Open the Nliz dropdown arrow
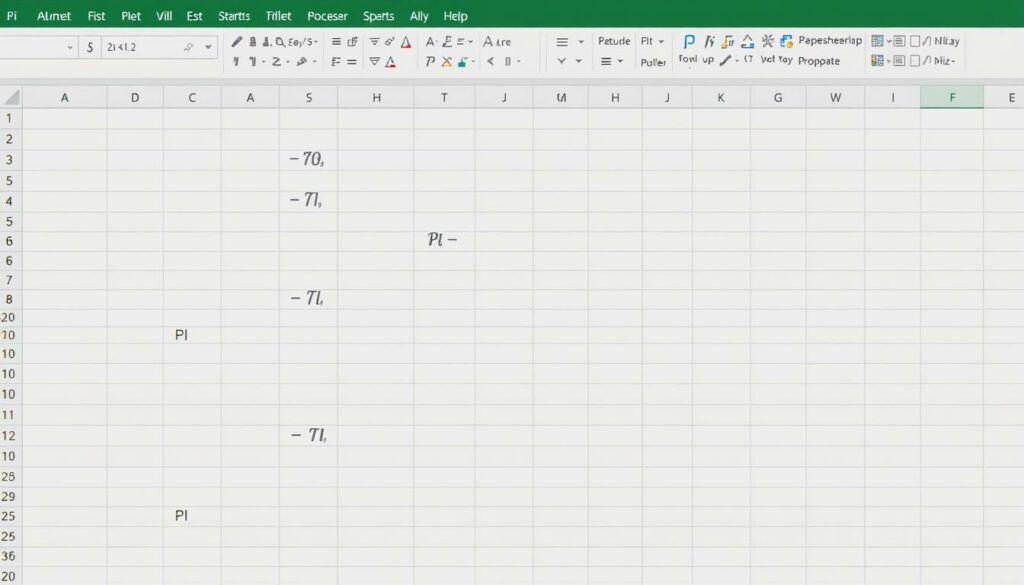Viewport: 1024px width, 585px height. (x=953, y=61)
